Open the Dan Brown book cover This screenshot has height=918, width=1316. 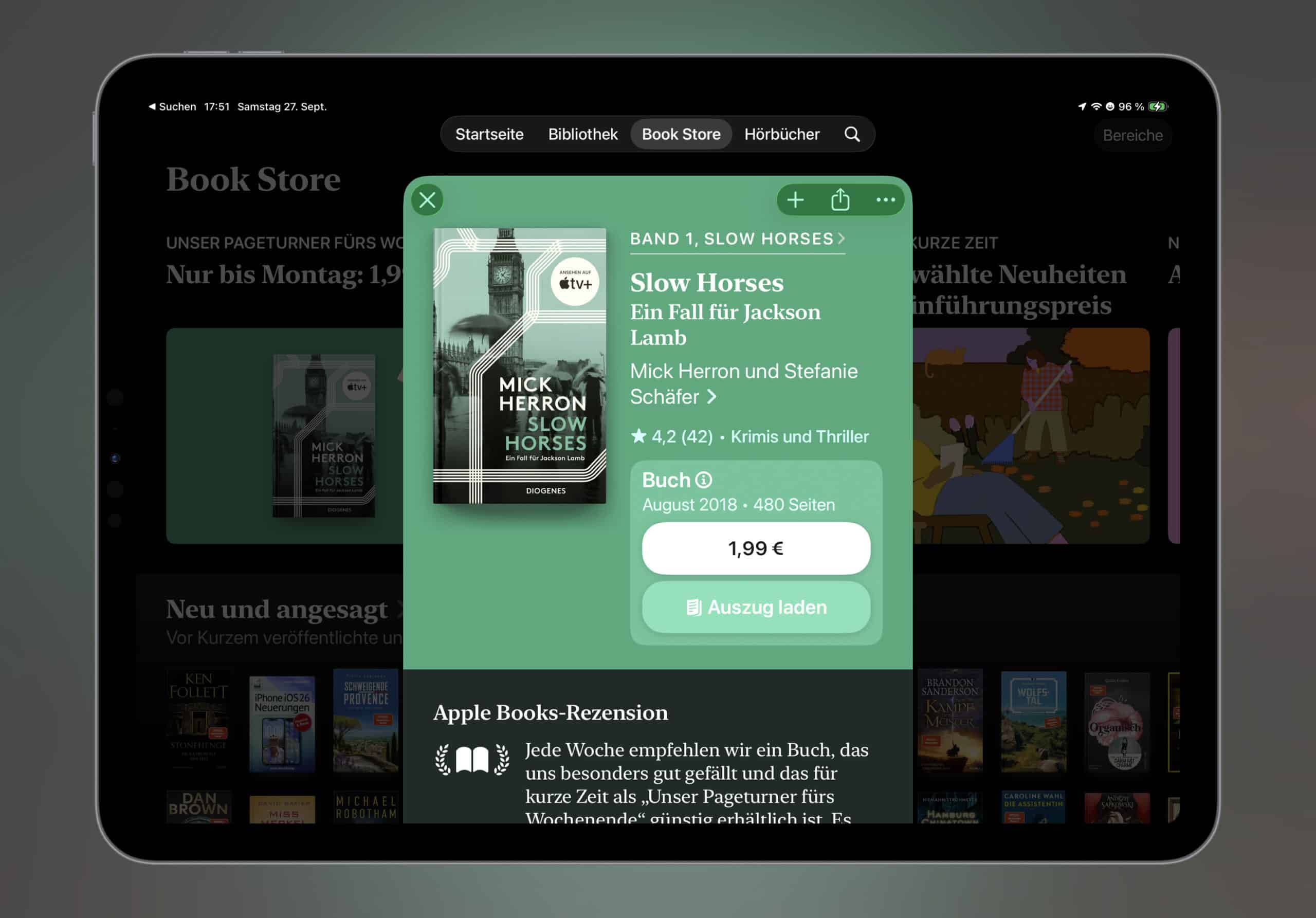click(198, 807)
